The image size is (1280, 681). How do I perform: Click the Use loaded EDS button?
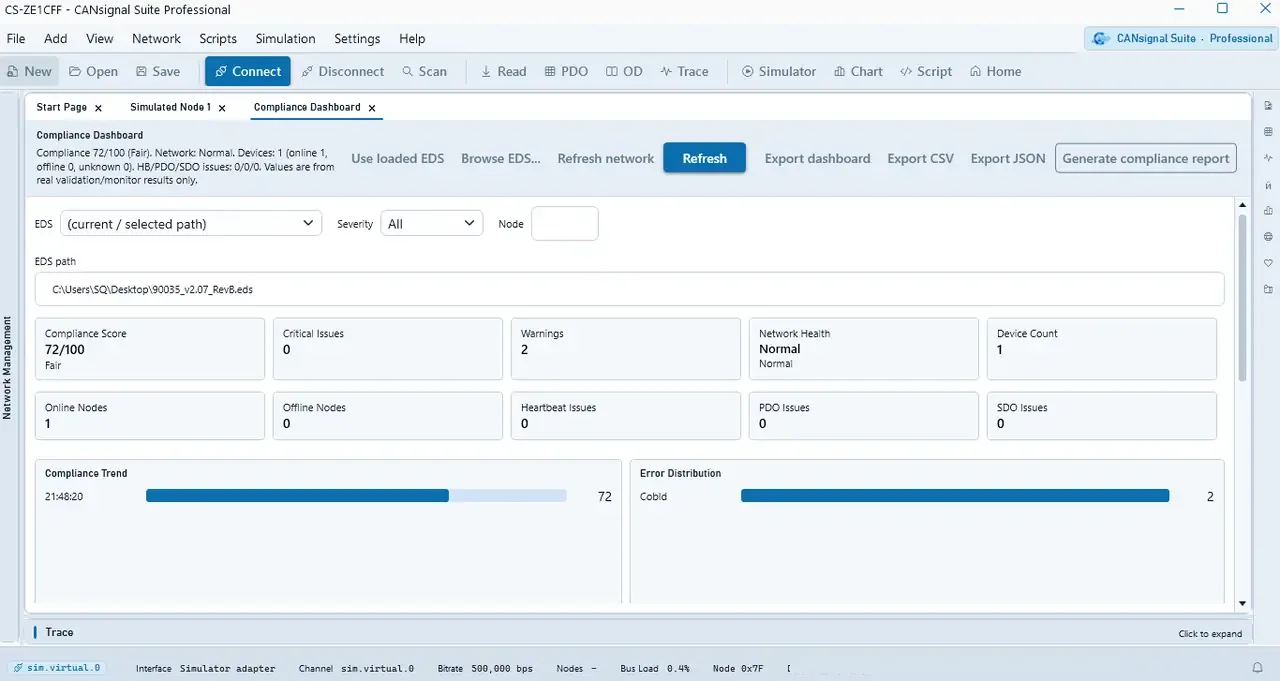398,158
